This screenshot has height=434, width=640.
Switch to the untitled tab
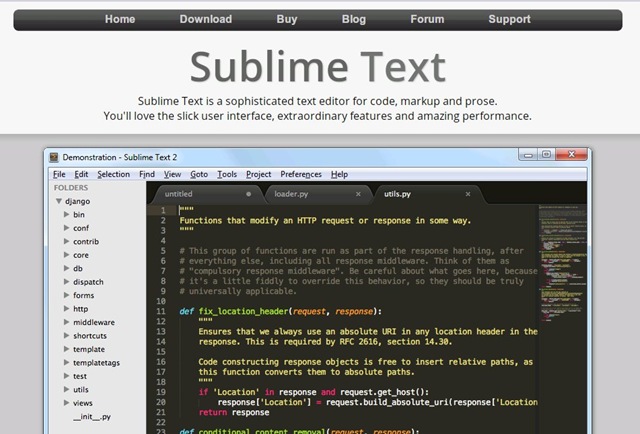click(180, 194)
